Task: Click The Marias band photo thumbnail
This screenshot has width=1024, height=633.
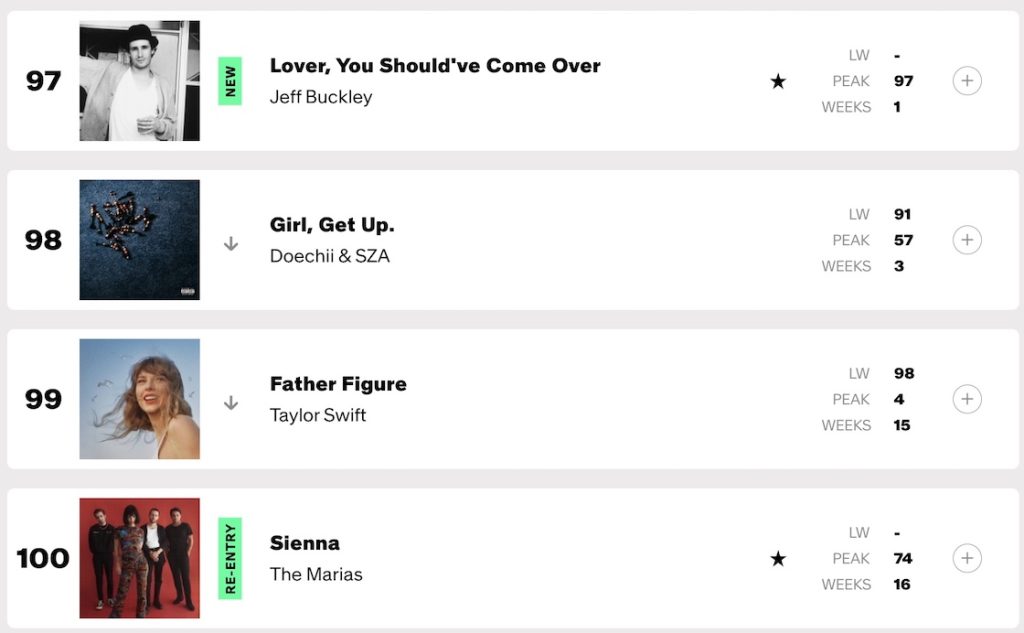Action: click(x=139, y=559)
